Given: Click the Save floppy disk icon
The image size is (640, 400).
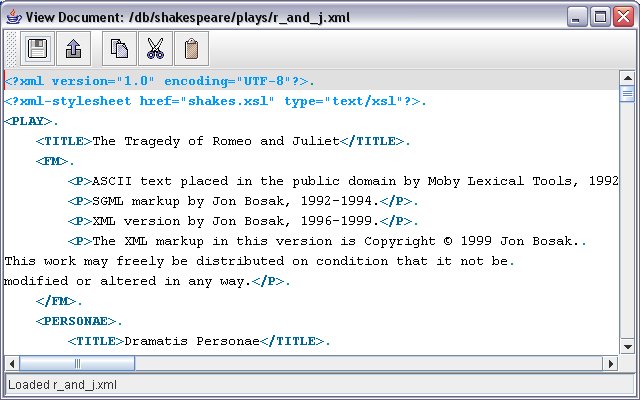Looking at the screenshot, I should (37, 48).
